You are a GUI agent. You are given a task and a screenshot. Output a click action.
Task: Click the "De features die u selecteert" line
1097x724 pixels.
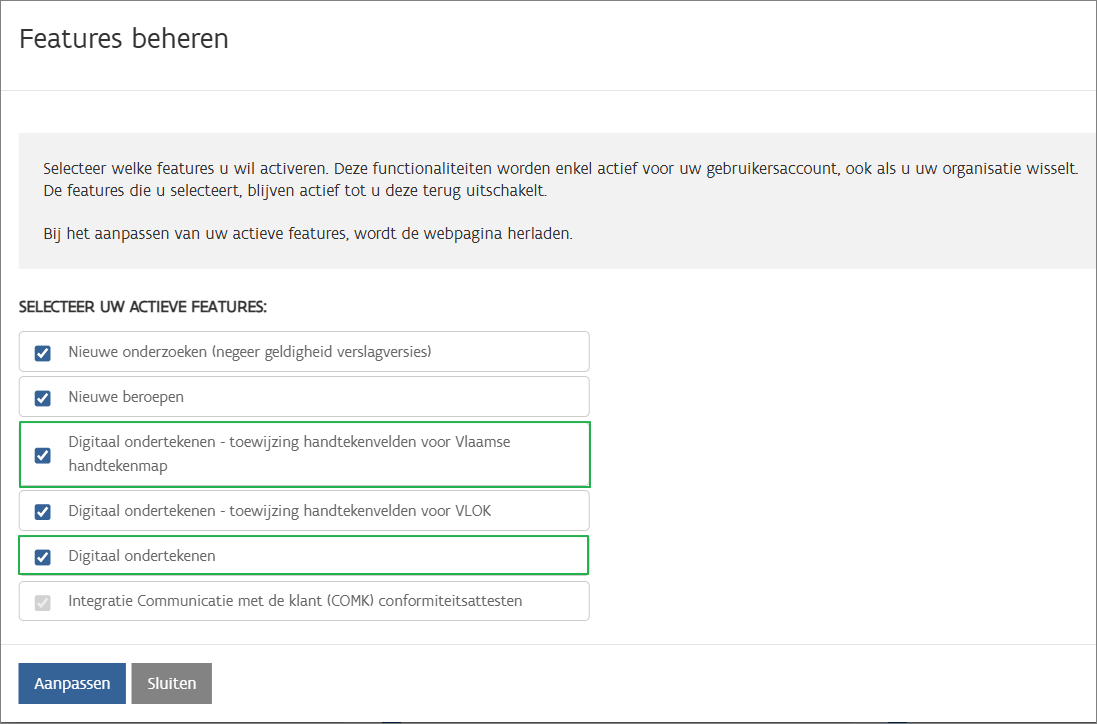295,190
